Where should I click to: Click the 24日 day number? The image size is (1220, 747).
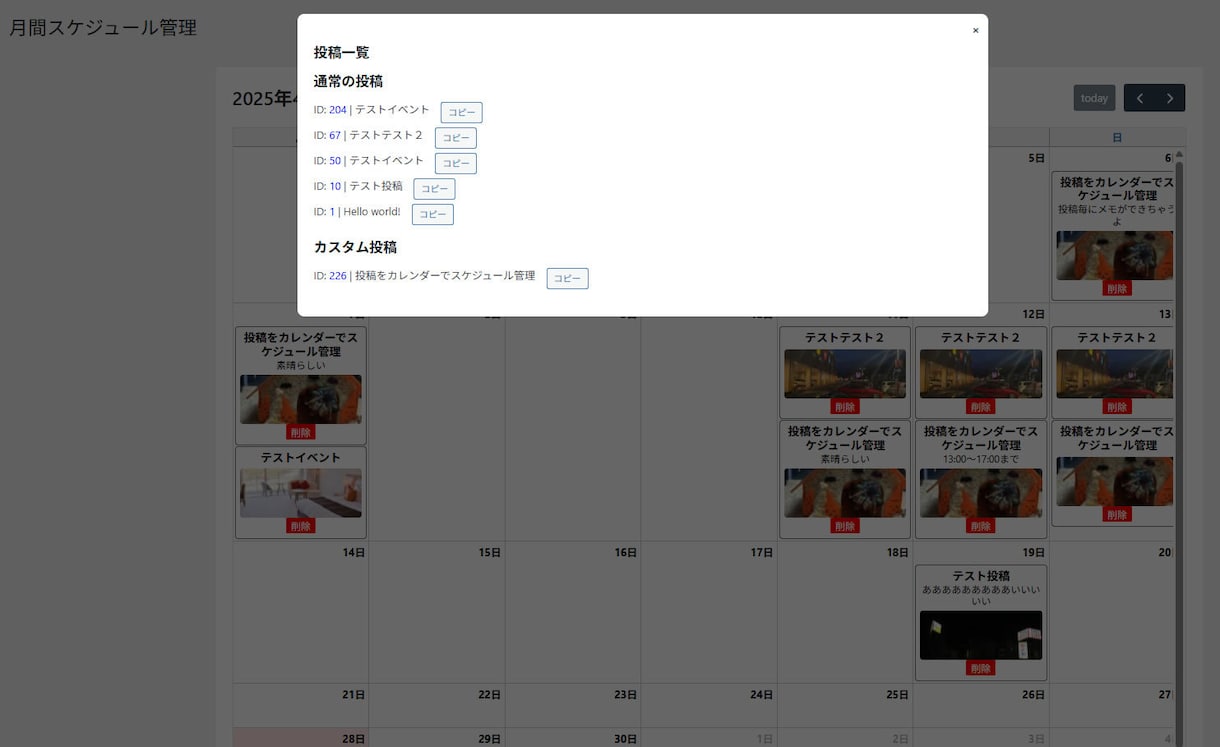(761, 695)
